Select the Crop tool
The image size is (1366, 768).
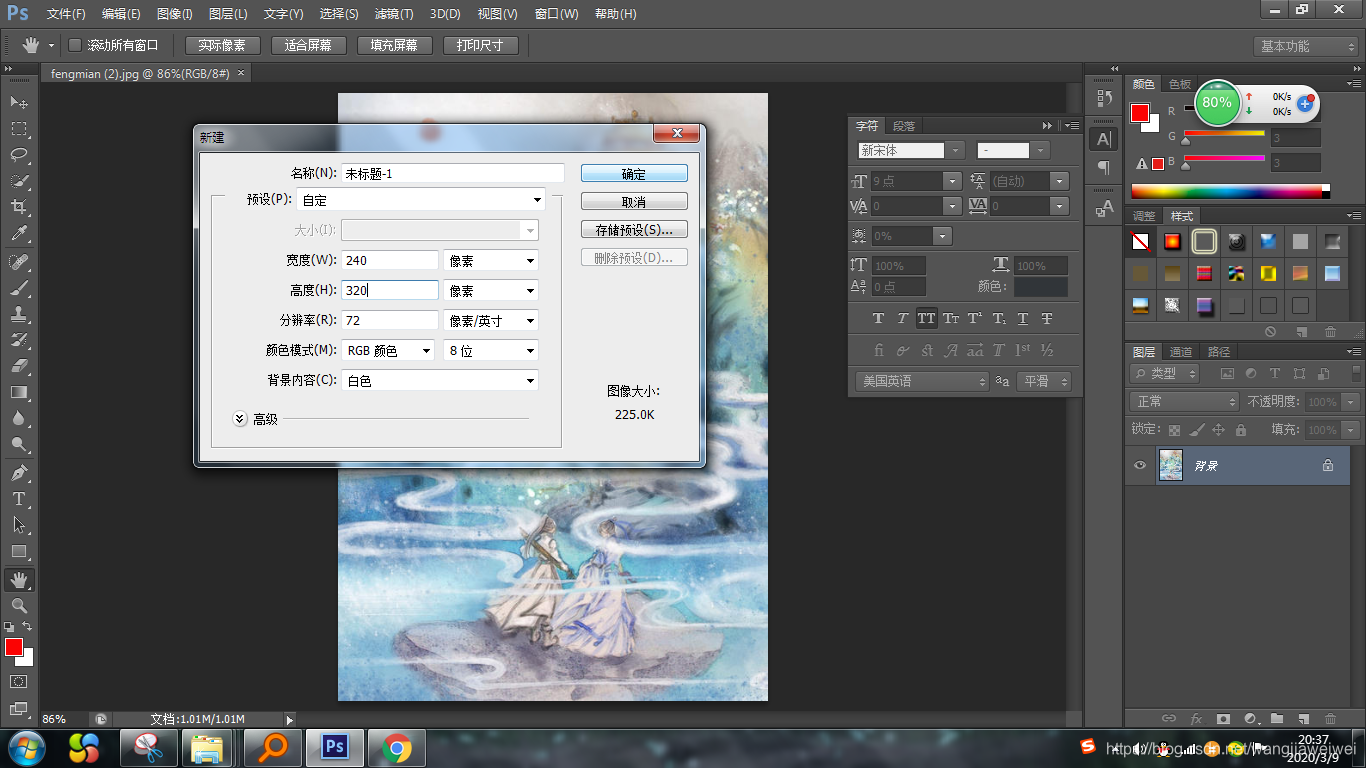click(19, 207)
